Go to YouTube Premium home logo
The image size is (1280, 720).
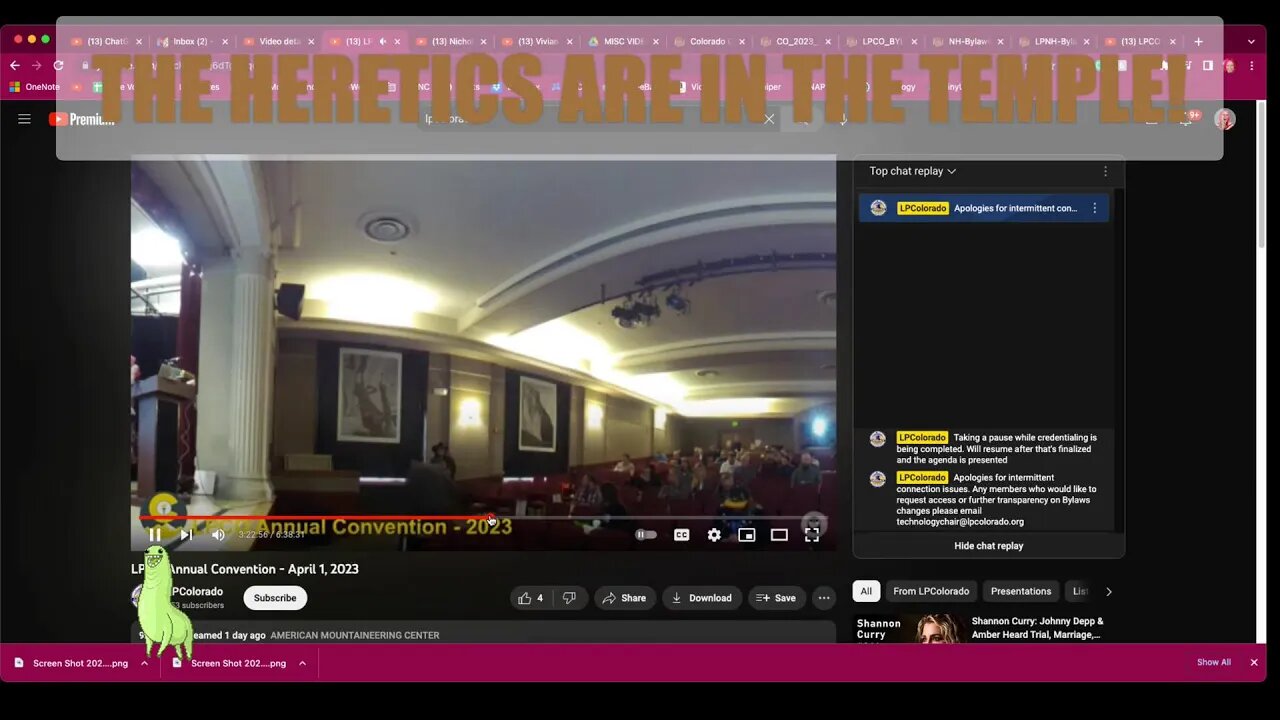click(x=82, y=119)
